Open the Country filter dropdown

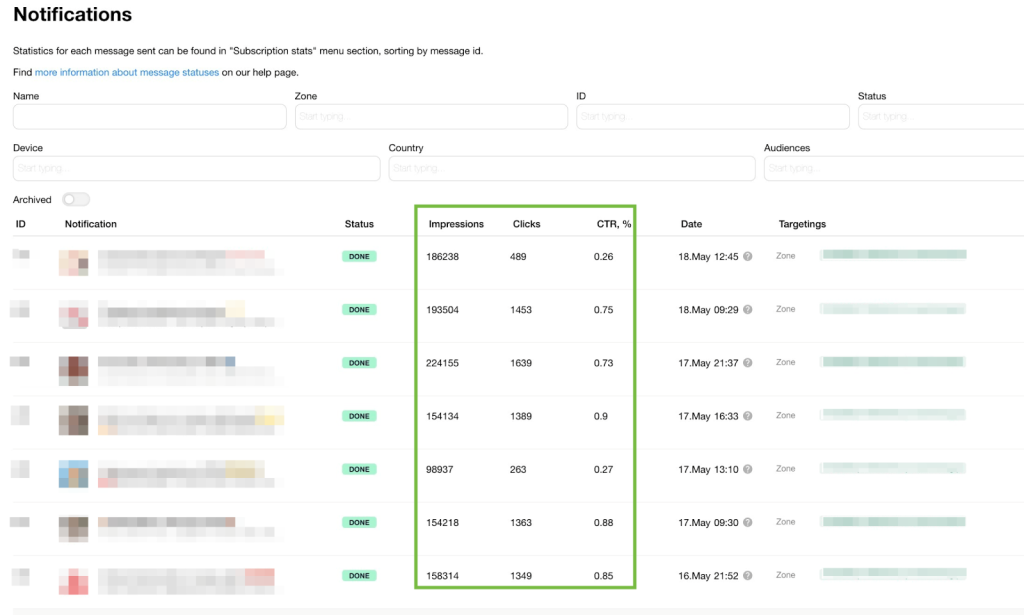click(572, 168)
